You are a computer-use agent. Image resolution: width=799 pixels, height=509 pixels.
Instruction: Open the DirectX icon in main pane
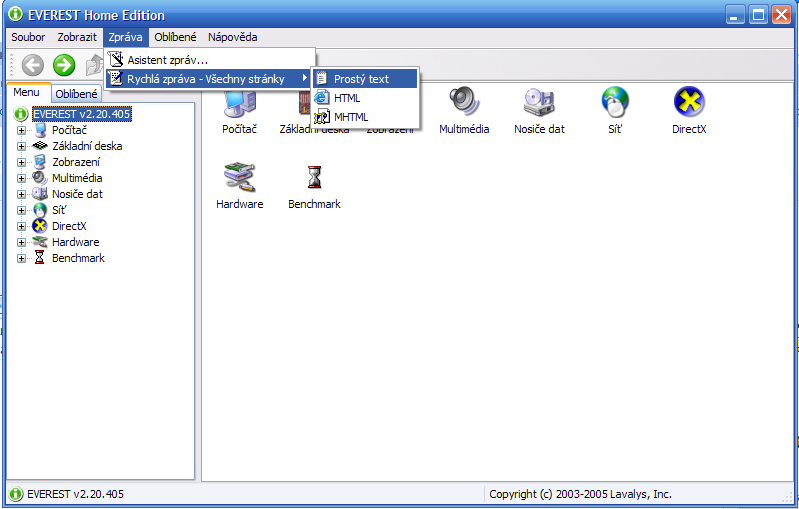tap(689, 101)
